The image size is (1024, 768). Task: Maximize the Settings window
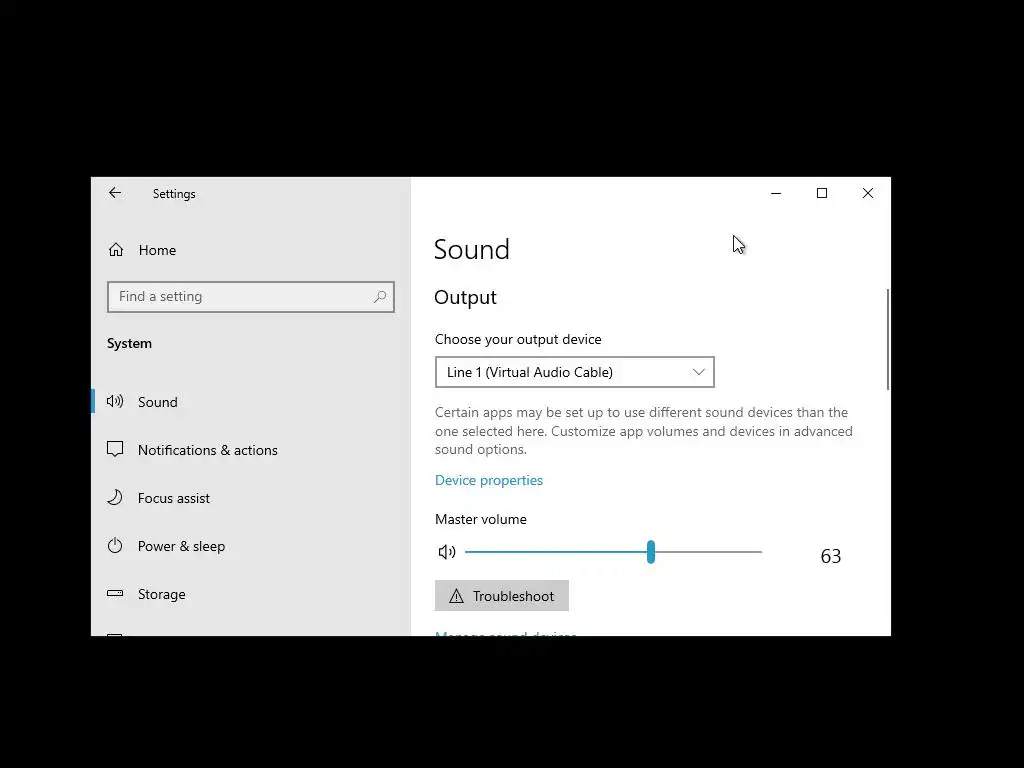click(822, 193)
